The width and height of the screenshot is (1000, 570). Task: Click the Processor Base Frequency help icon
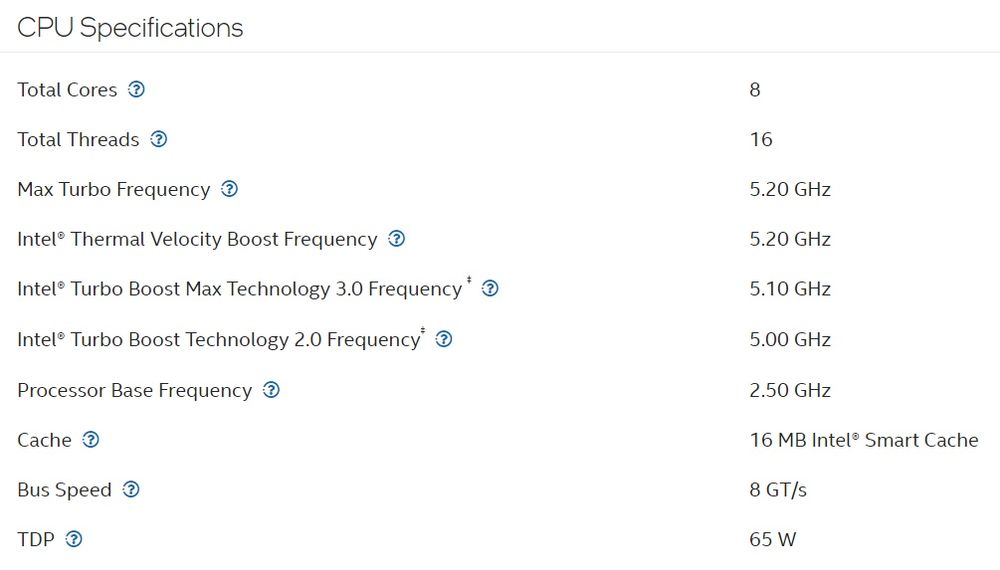tap(271, 390)
